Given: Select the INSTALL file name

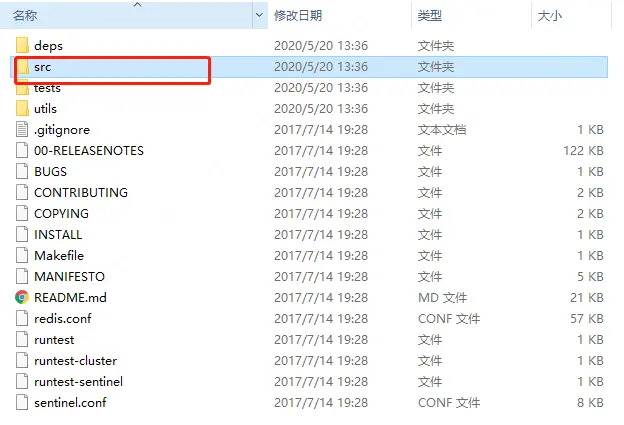Looking at the screenshot, I should [58, 234].
